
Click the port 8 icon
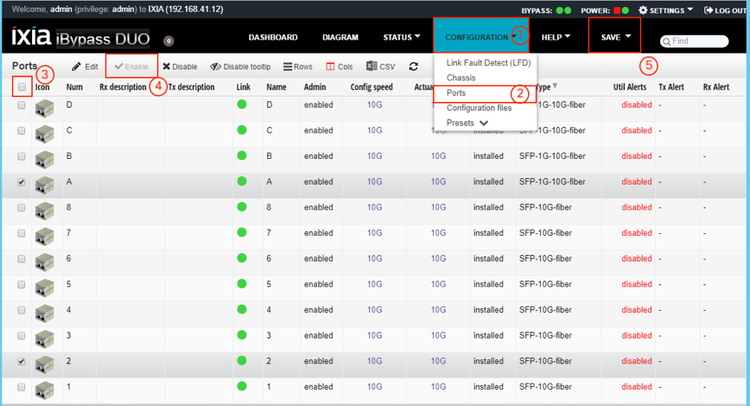coord(44,211)
